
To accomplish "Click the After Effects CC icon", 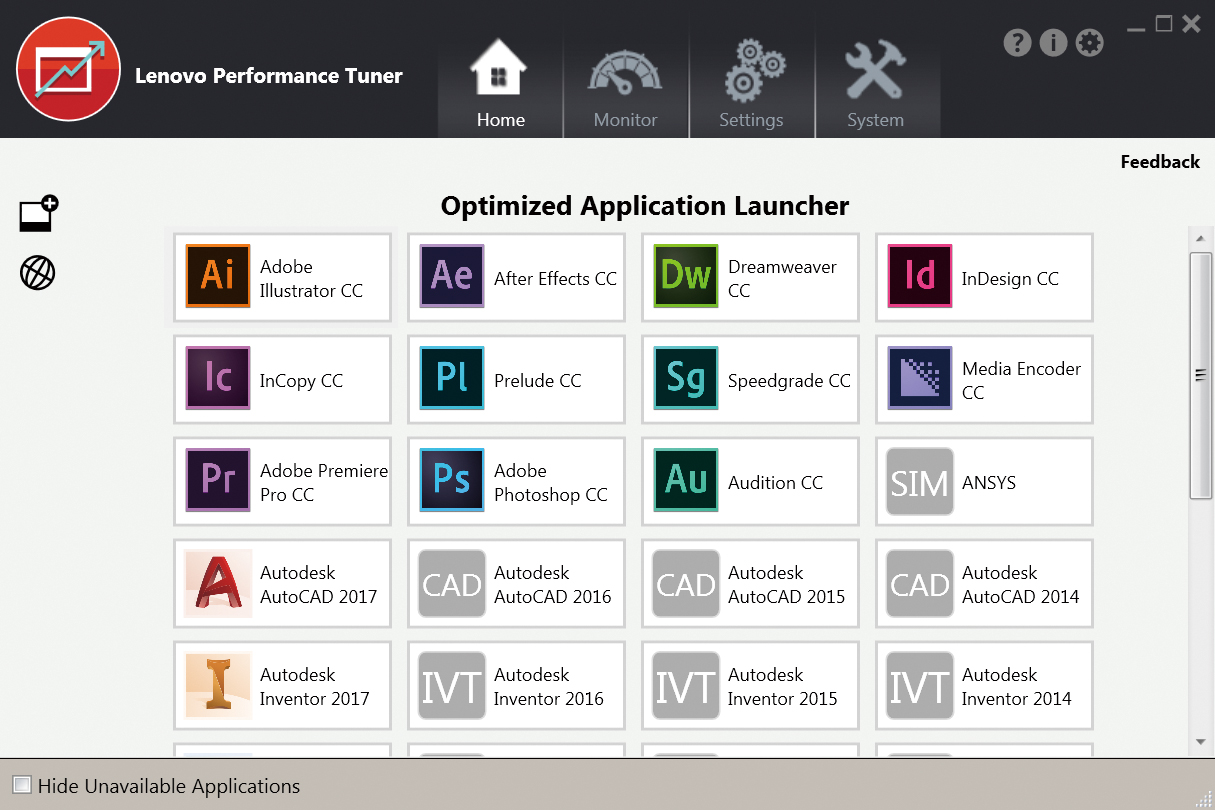I will [x=452, y=276].
